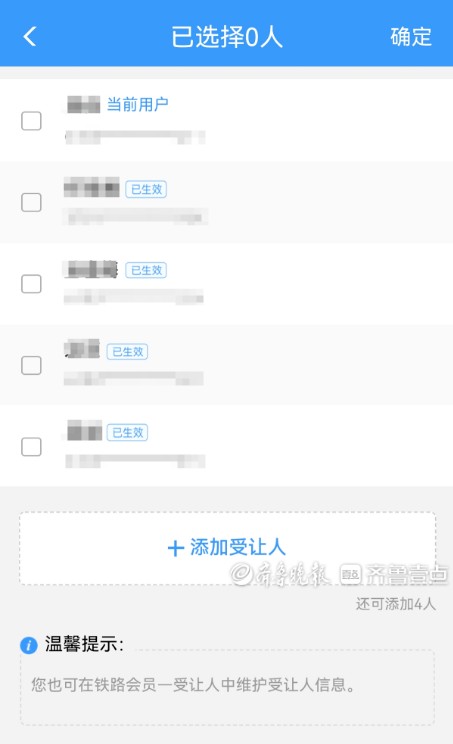Viewport: 453px width, 744px height.
Task: Click 已生效 badge on fourth entry
Action: pos(127,352)
